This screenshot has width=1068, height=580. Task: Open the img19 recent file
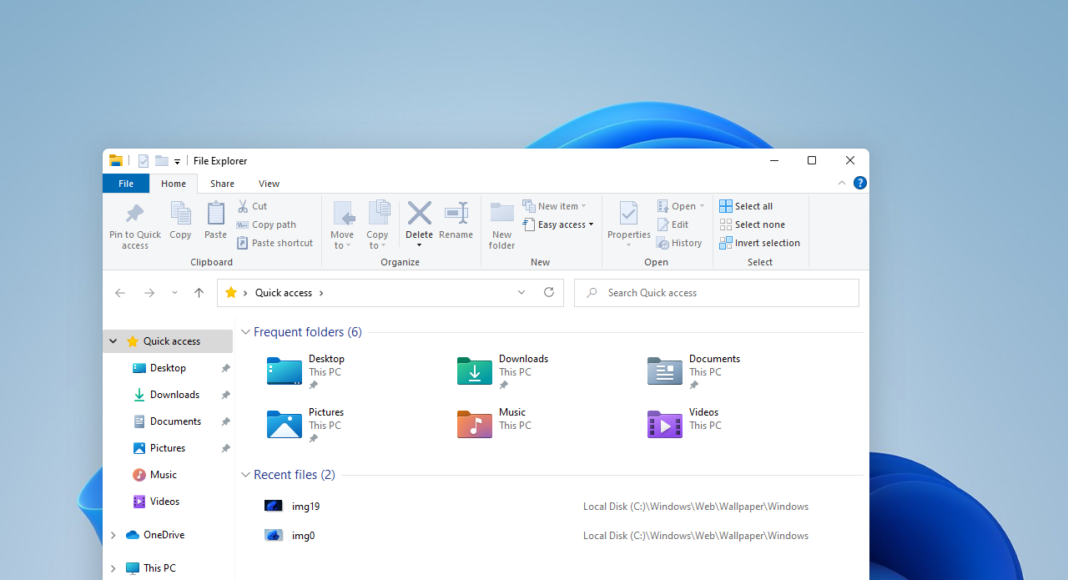tap(305, 507)
